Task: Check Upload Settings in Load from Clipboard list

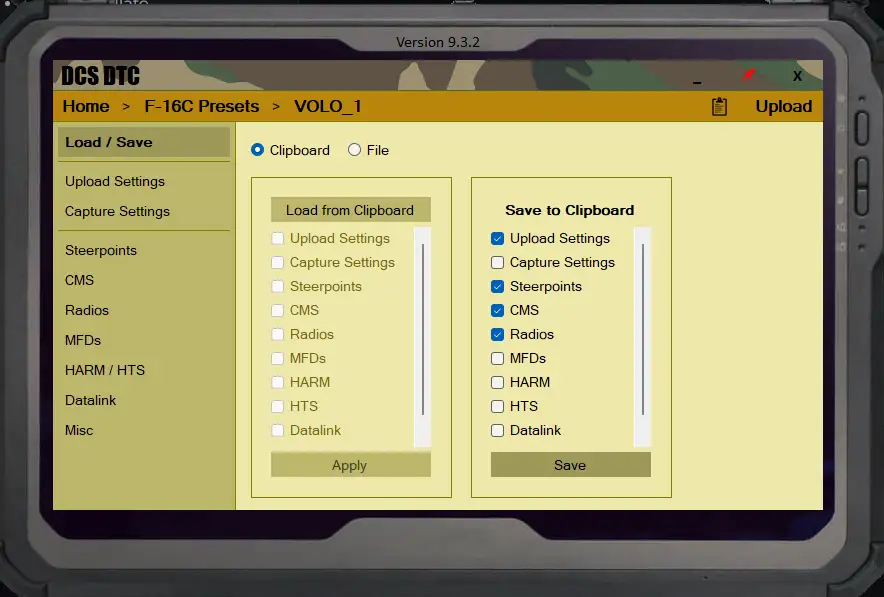Action: (277, 238)
